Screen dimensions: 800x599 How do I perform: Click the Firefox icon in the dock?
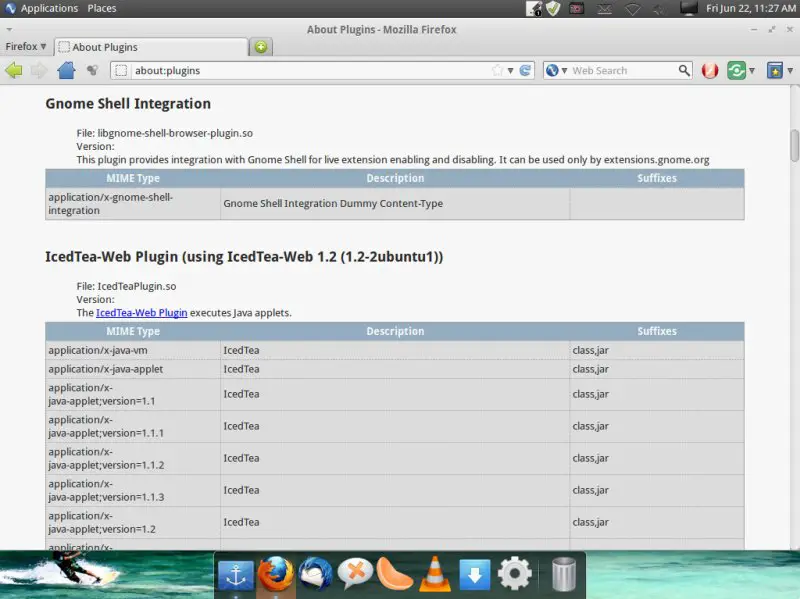point(276,574)
